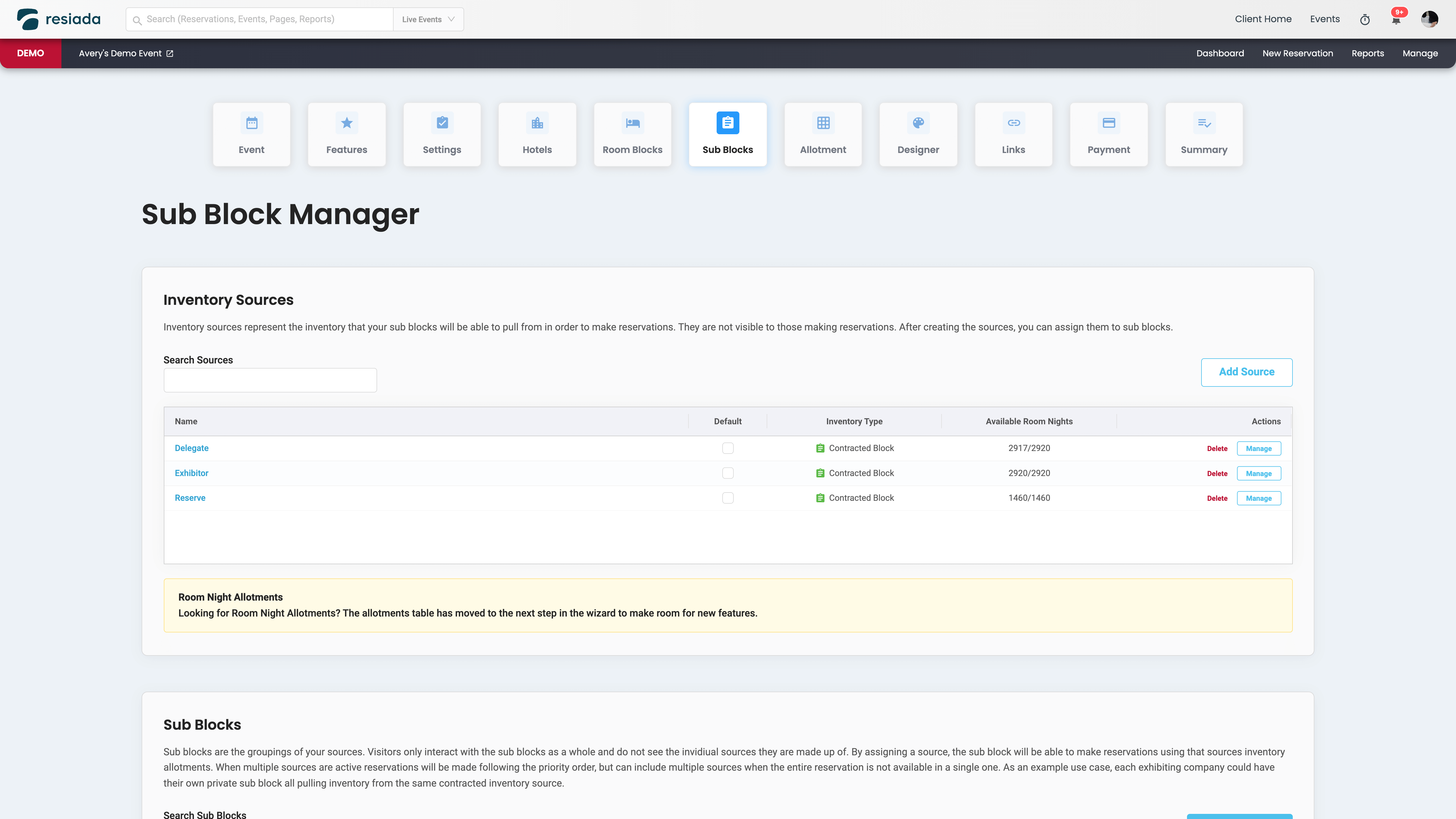The image size is (1456, 819).
Task: Expand the Live Events dropdown
Action: coord(428,19)
